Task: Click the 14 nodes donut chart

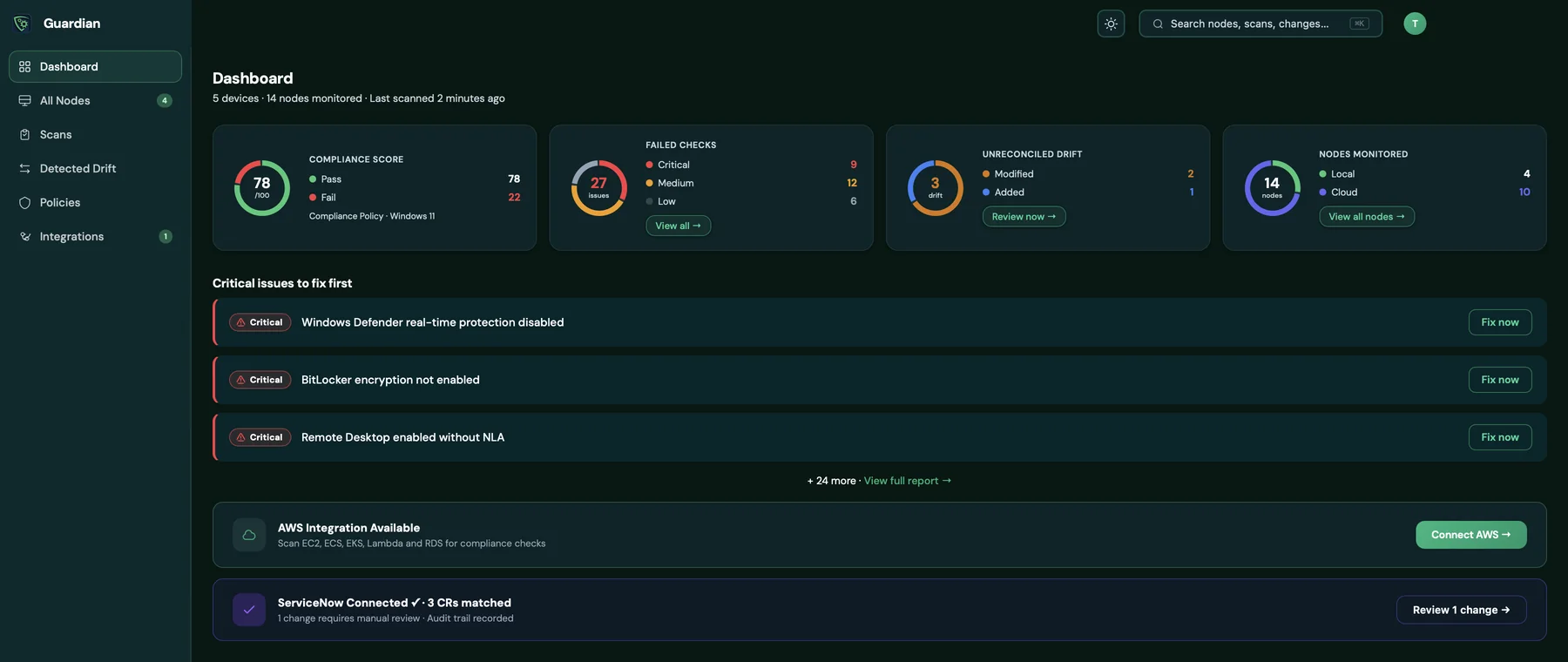Action: (1272, 188)
